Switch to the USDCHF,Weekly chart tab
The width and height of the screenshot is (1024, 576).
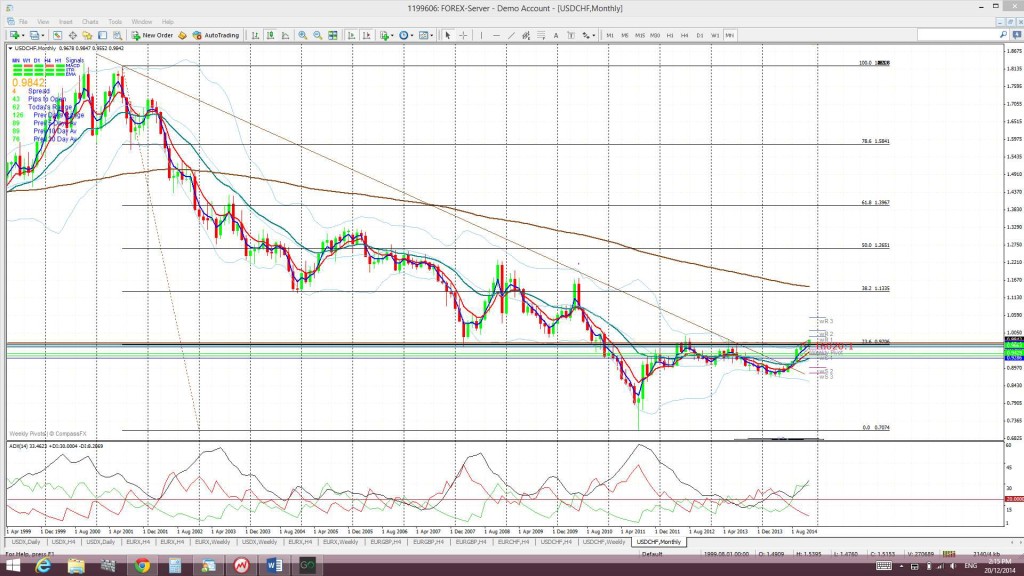click(x=604, y=542)
